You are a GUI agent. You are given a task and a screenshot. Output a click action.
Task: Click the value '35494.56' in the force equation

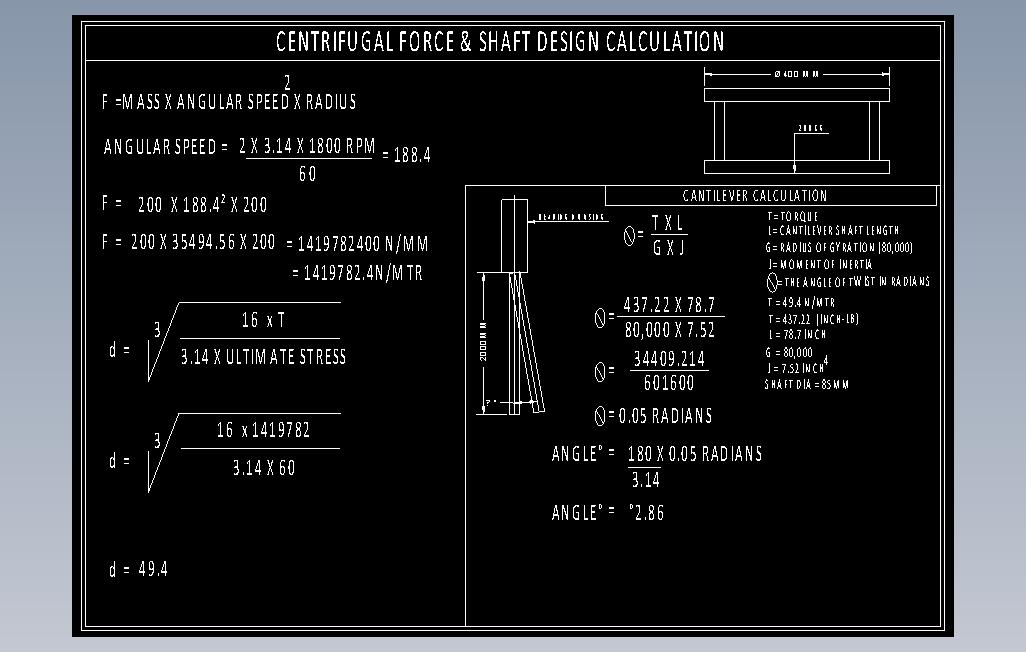click(x=203, y=242)
